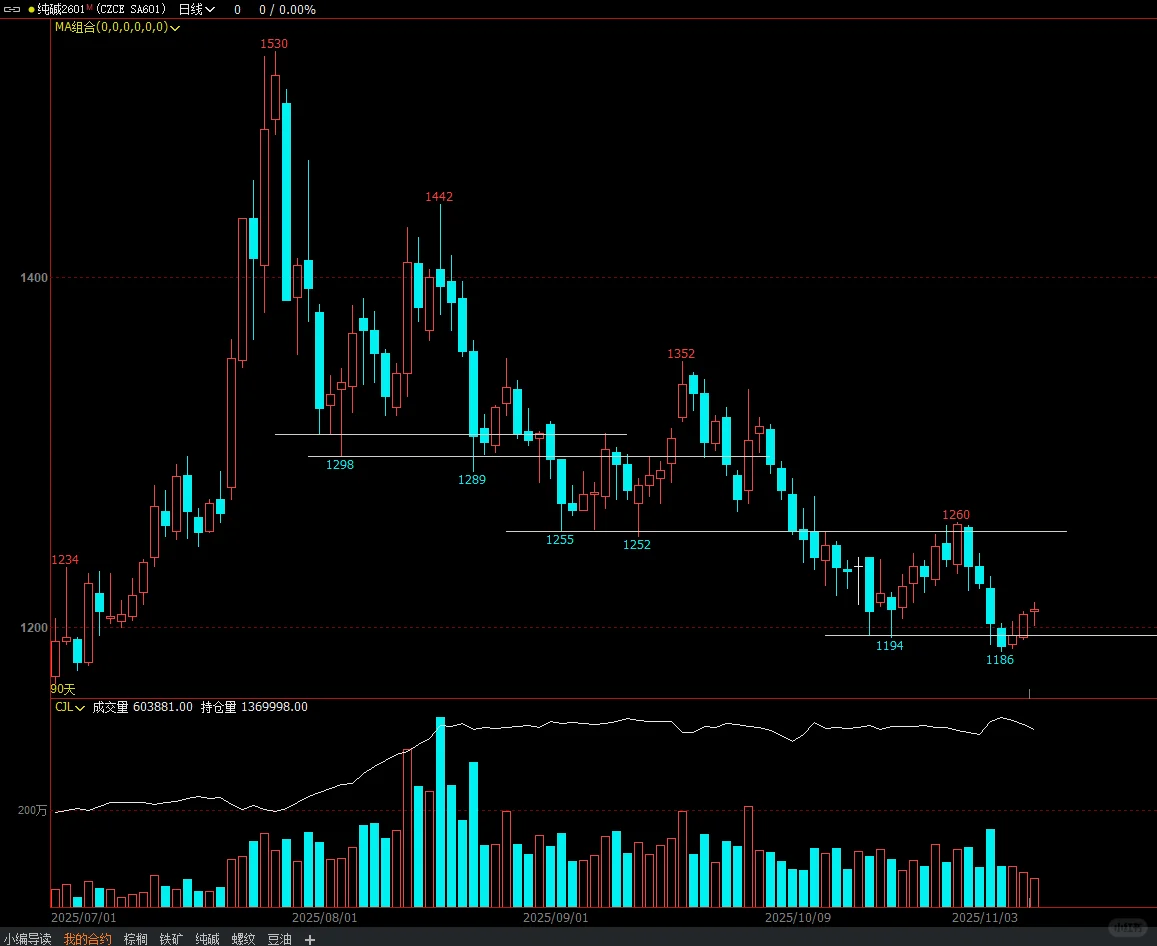Click the yellow dot beside 纯碱2601

pyautogui.click(x=31, y=10)
